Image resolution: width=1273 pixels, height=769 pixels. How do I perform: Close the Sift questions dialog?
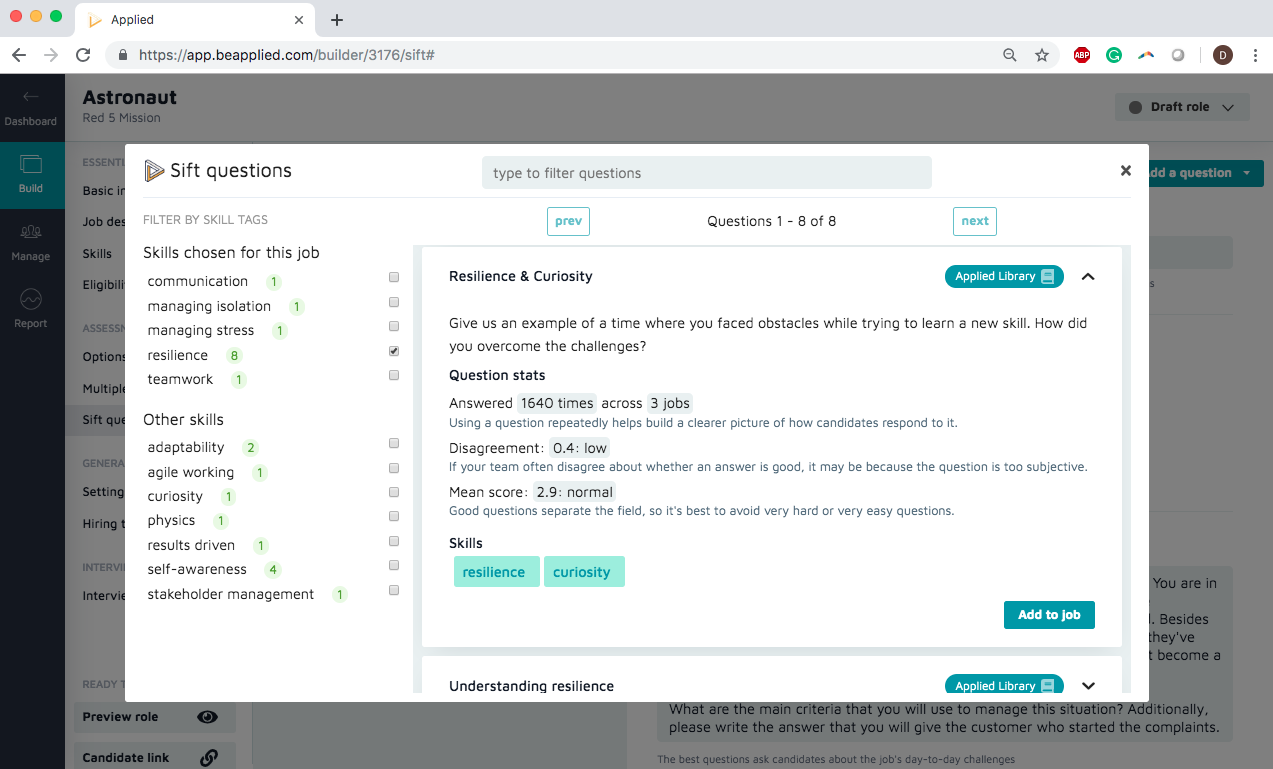(x=1126, y=171)
